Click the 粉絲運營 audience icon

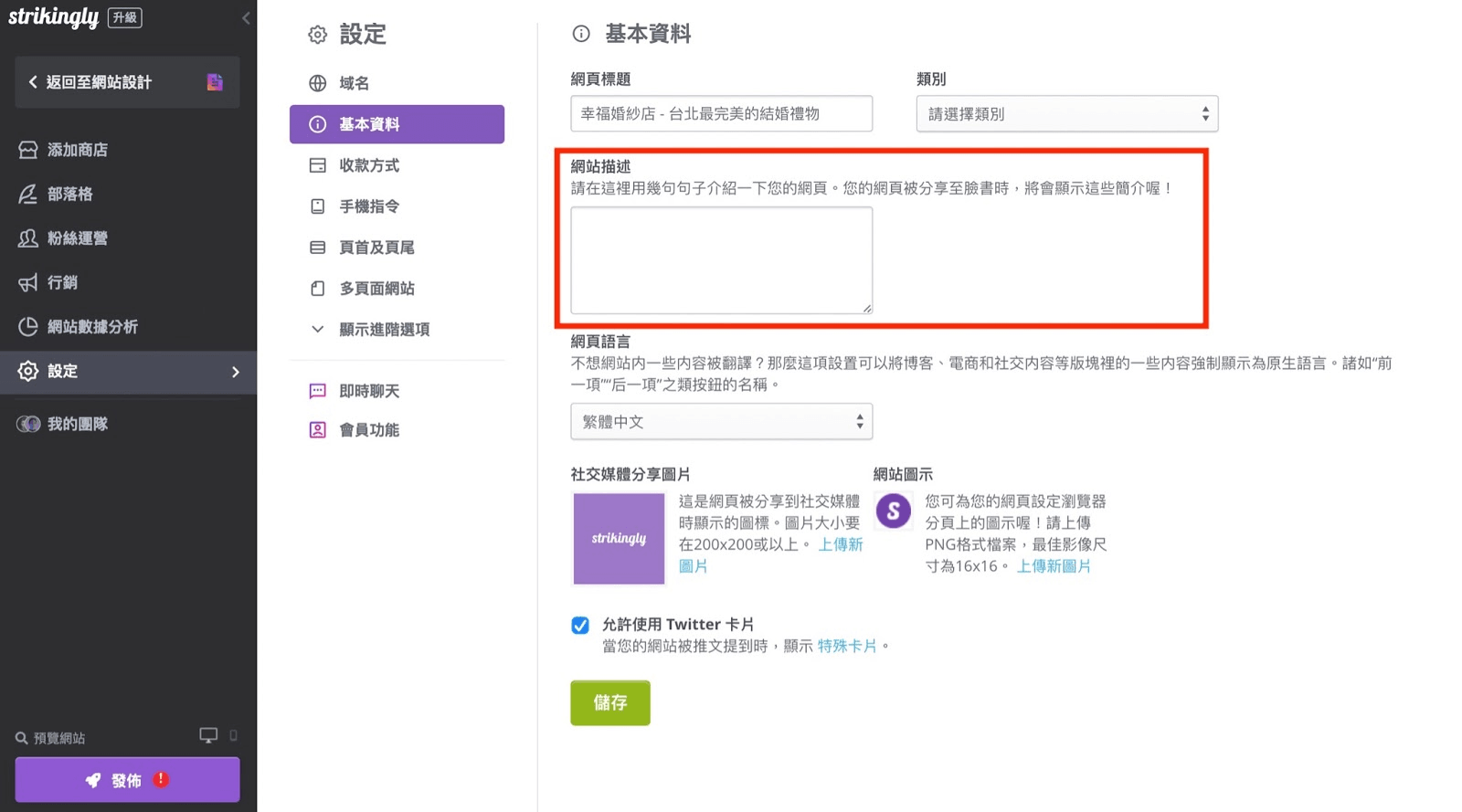pos(28,238)
